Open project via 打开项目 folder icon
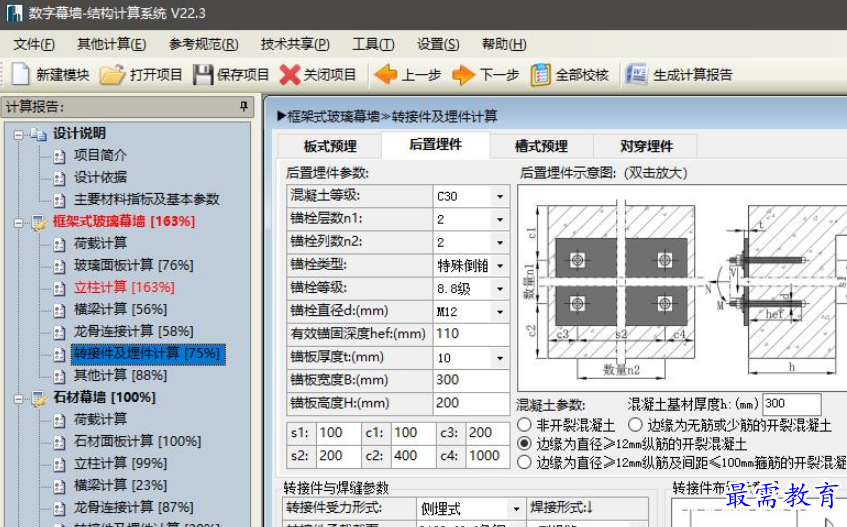847x527 pixels. tap(112, 74)
